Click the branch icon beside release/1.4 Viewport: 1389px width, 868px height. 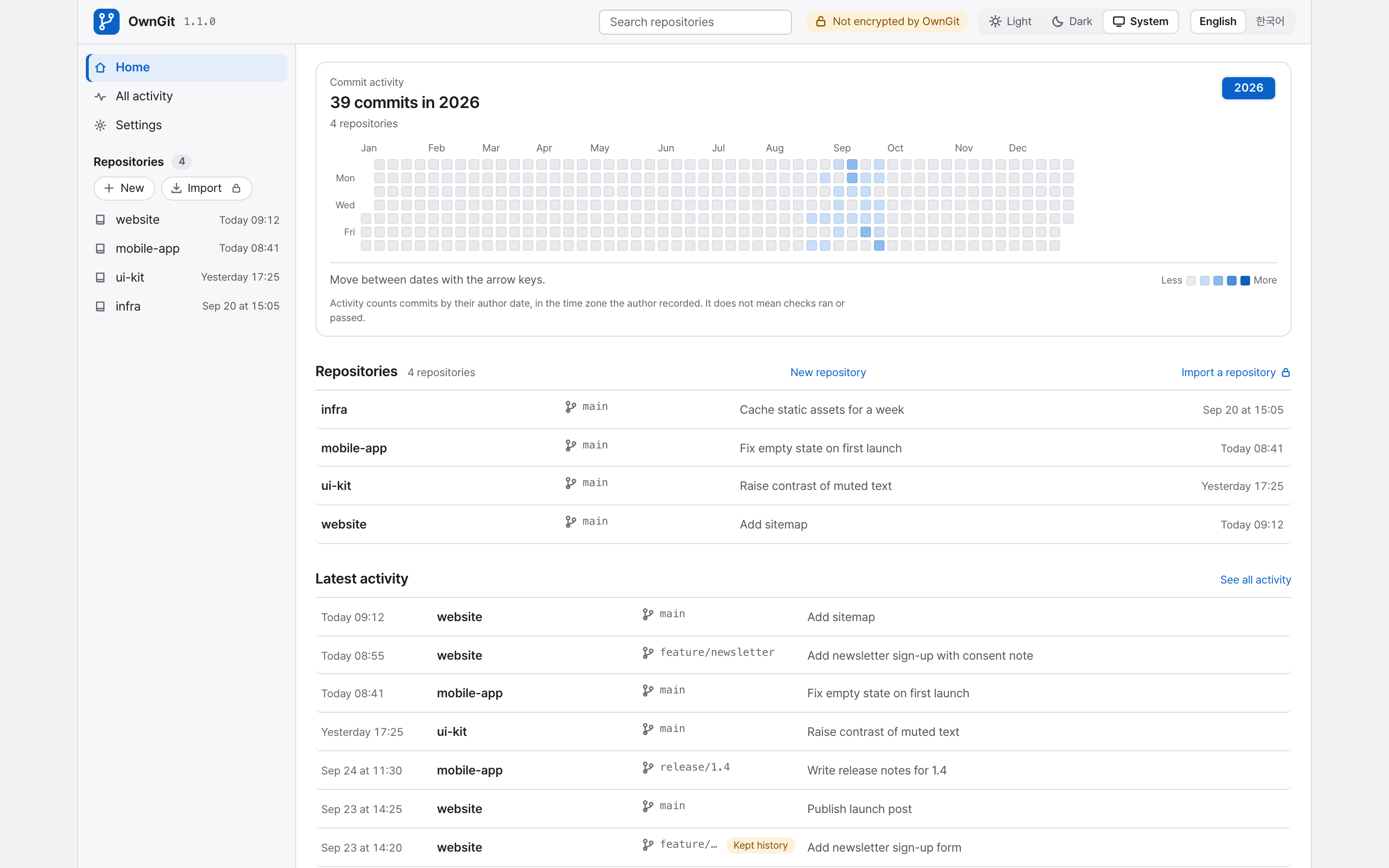point(648,768)
